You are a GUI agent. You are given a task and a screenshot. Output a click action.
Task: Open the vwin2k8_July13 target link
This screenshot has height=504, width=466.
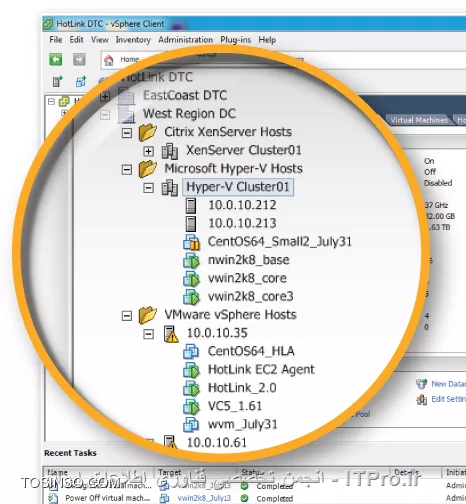pos(204,498)
